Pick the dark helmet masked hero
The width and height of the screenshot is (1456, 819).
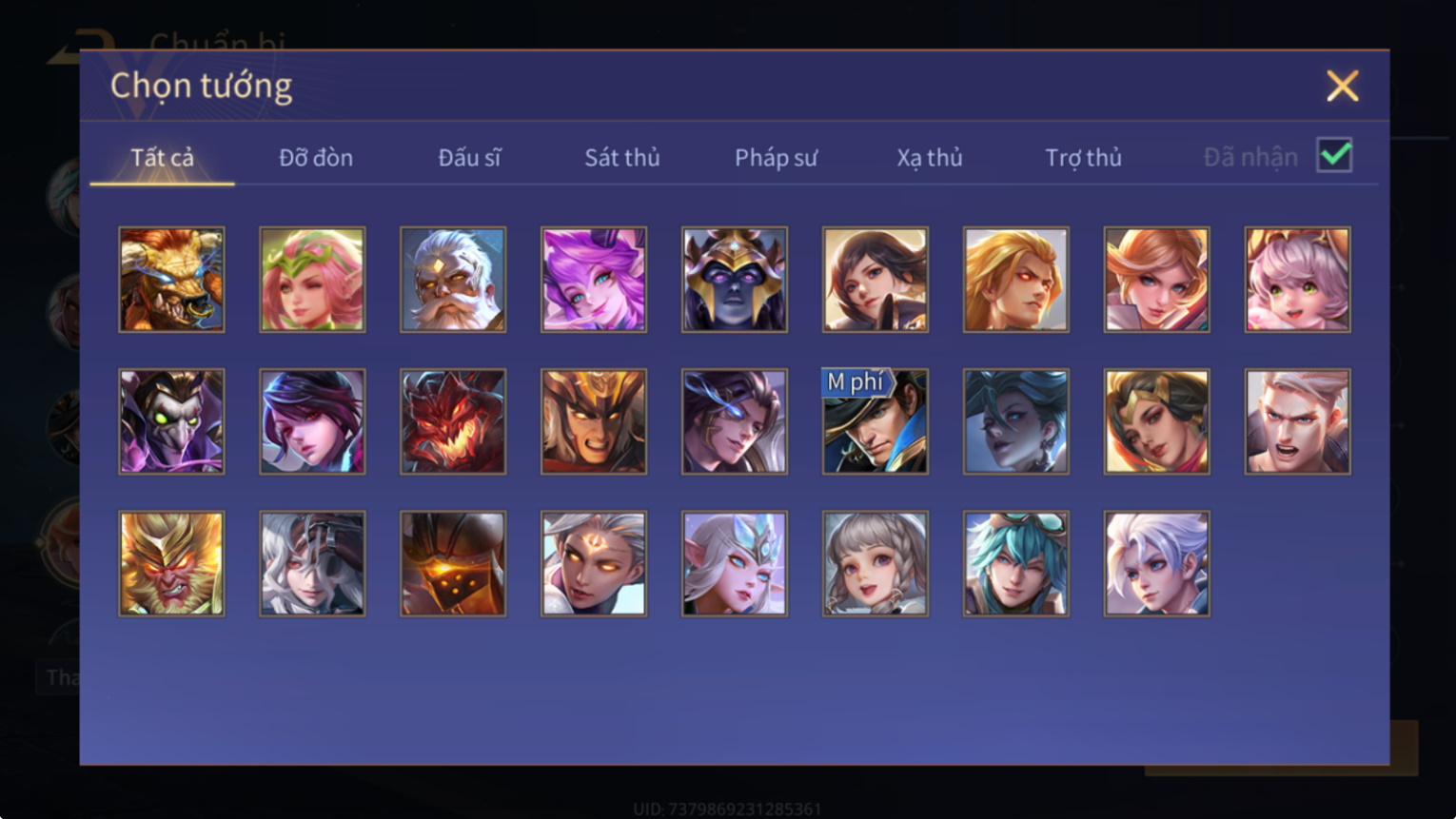click(735, 280)
